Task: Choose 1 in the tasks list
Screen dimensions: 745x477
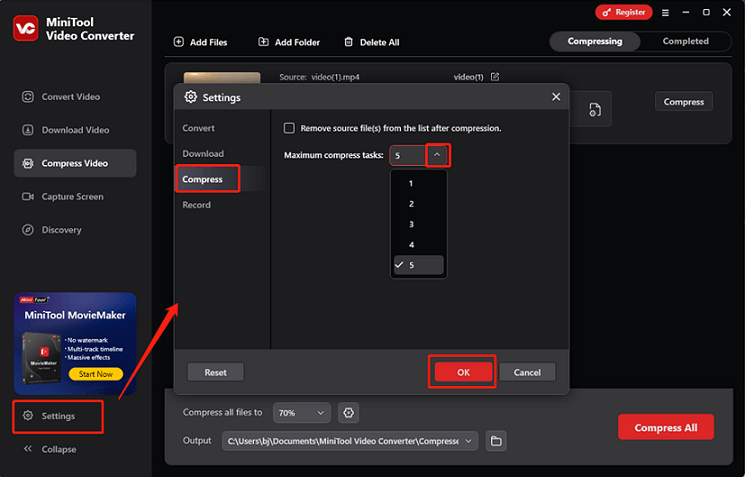Action: click(x=419, y=183)
